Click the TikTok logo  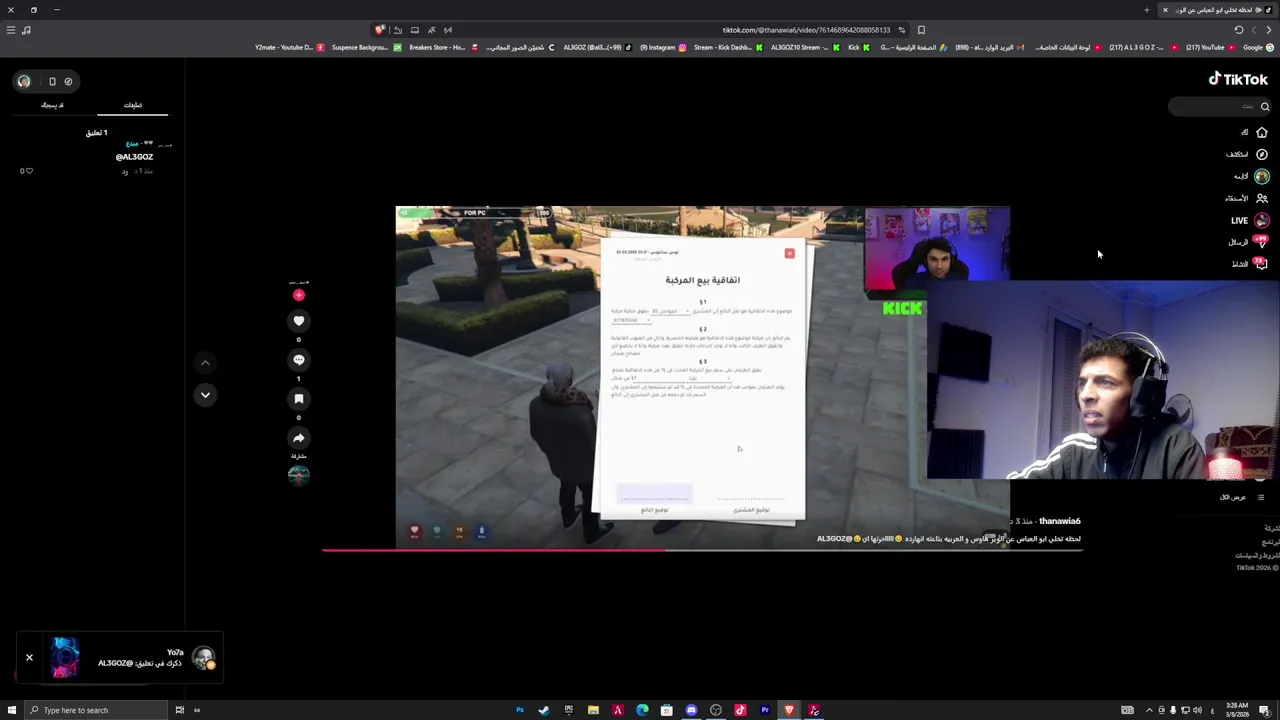(x=1238, y=79)
